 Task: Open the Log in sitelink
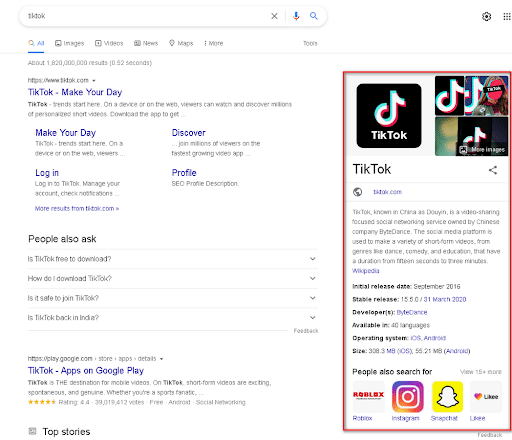[47, 173]
